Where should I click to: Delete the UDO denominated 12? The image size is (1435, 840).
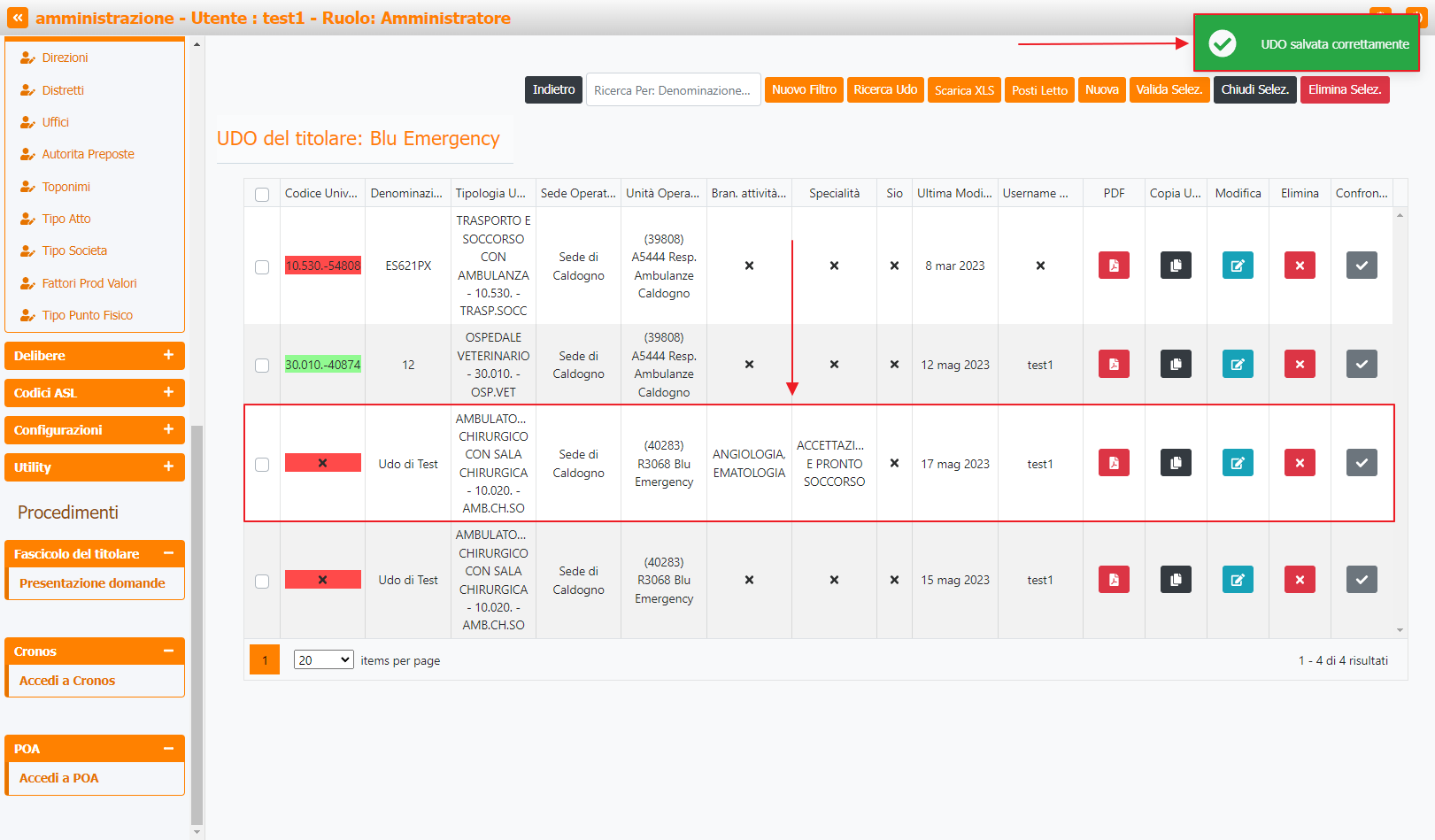[1300, 364]
